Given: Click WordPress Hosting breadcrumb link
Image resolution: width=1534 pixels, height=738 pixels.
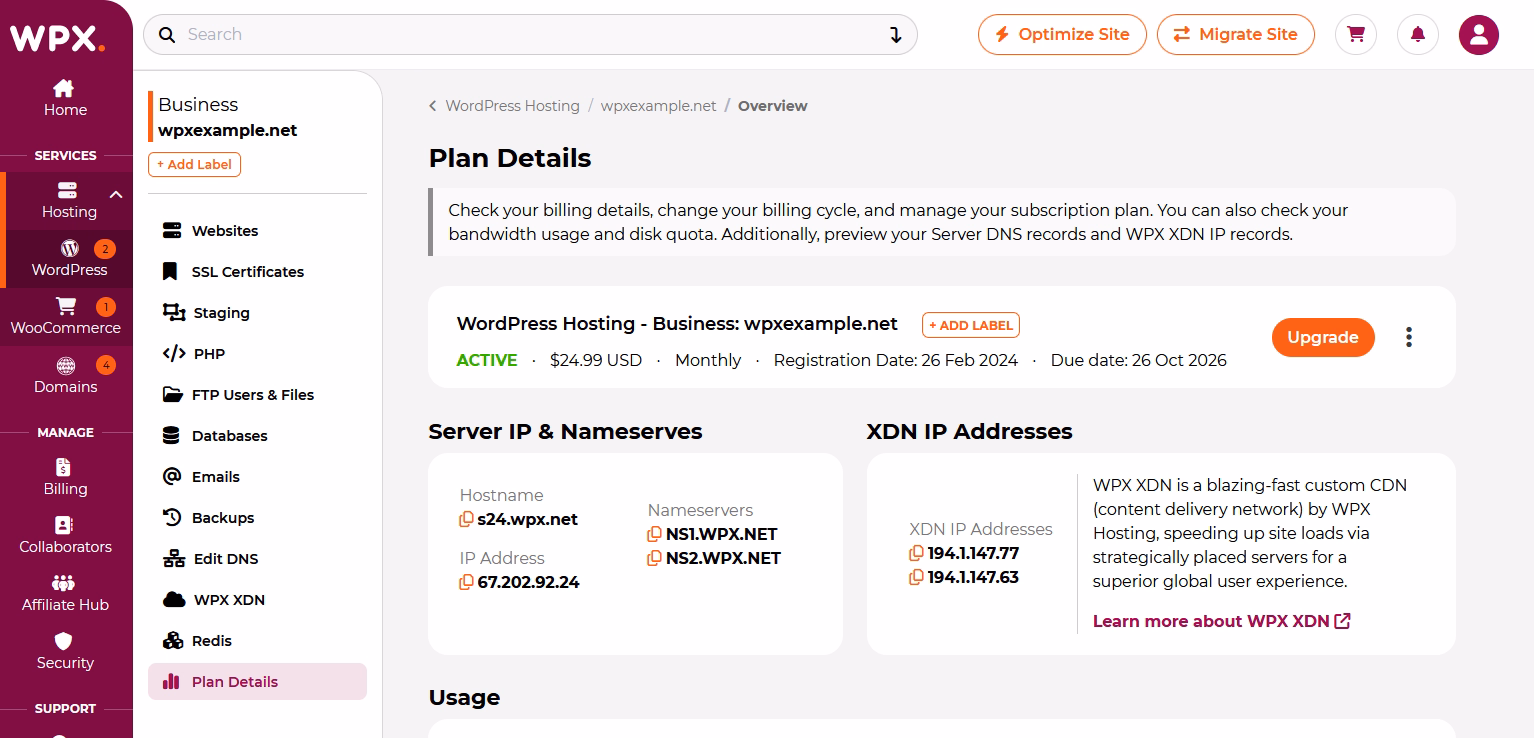Looking at the screenshot, I should click(512, 106).
